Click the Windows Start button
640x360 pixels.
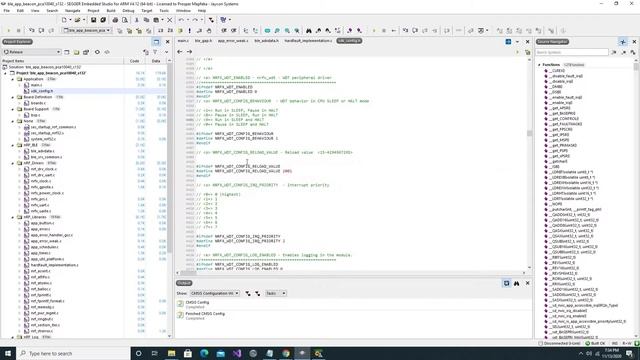[x=8, y=353]
